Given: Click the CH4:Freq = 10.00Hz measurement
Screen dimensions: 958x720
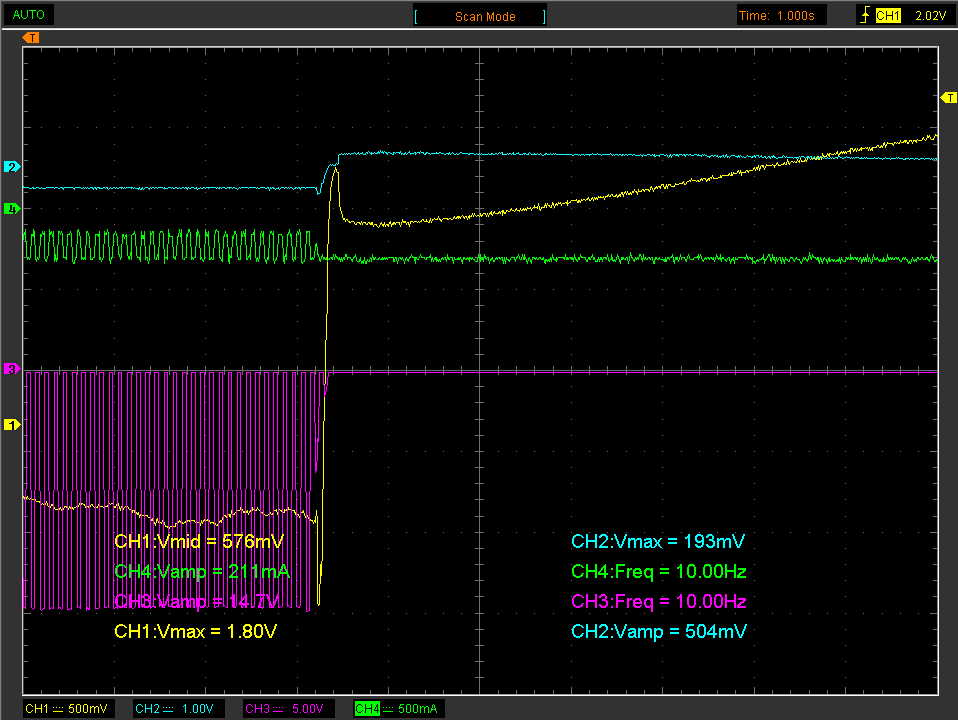Looking at the screenshot, I should click(659, 571).
